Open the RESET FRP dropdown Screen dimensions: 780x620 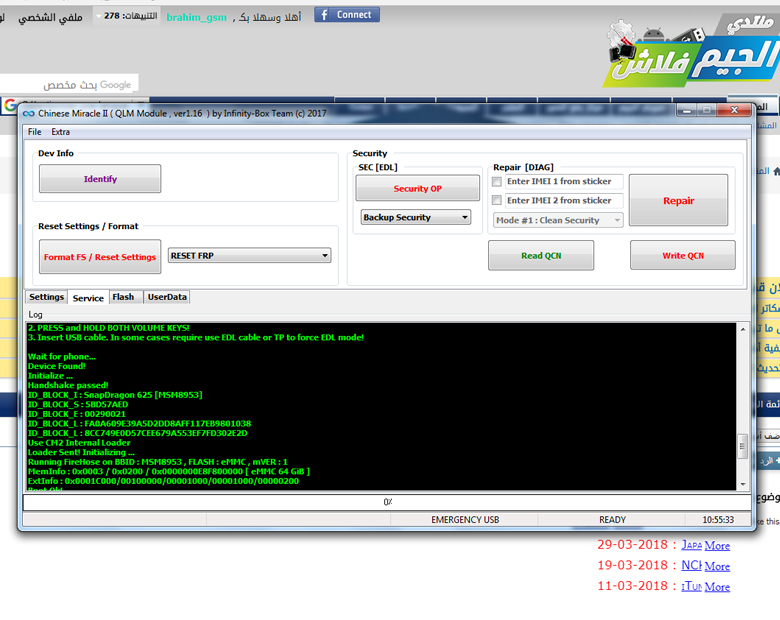(x=249, y=256)
